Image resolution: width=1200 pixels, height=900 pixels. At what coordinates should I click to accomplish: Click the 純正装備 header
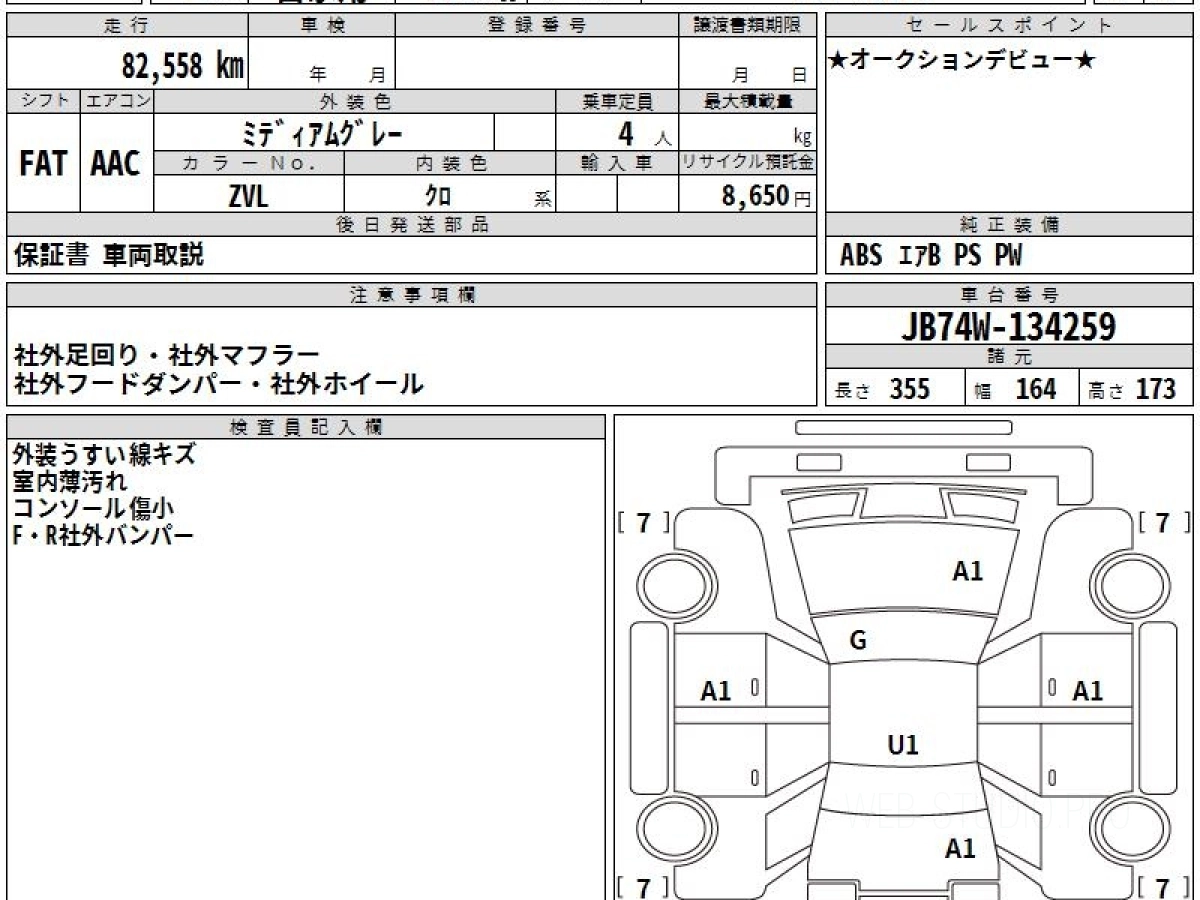pos(1010,225)
